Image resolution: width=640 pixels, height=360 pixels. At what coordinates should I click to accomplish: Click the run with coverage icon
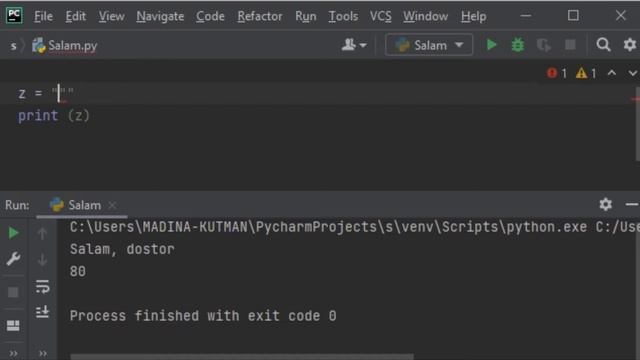(x=543, y=45)
